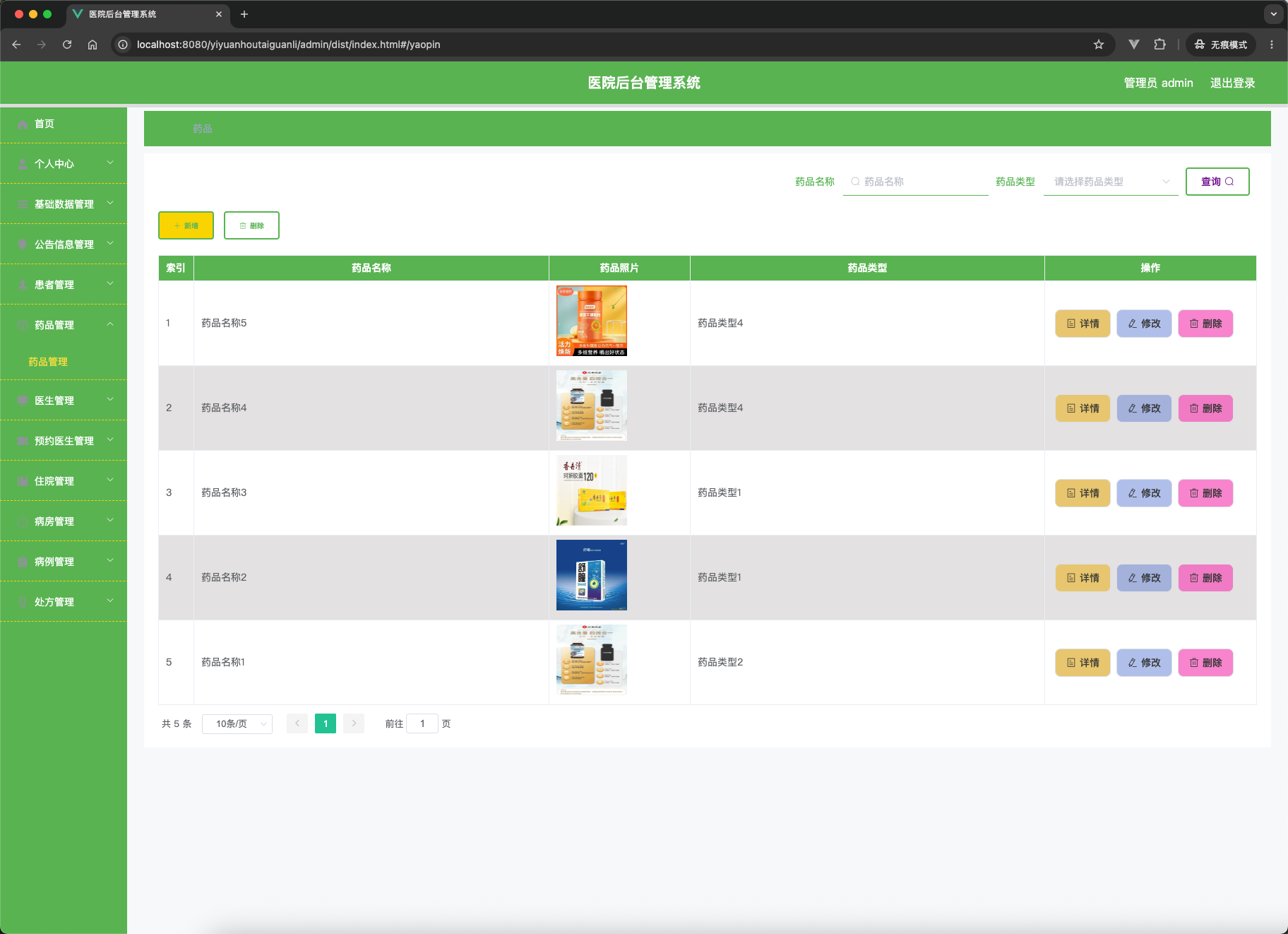Expand the 公告信息管理 menu chevron
This screenshot has height=934, width=1288.
coord(110,244)
